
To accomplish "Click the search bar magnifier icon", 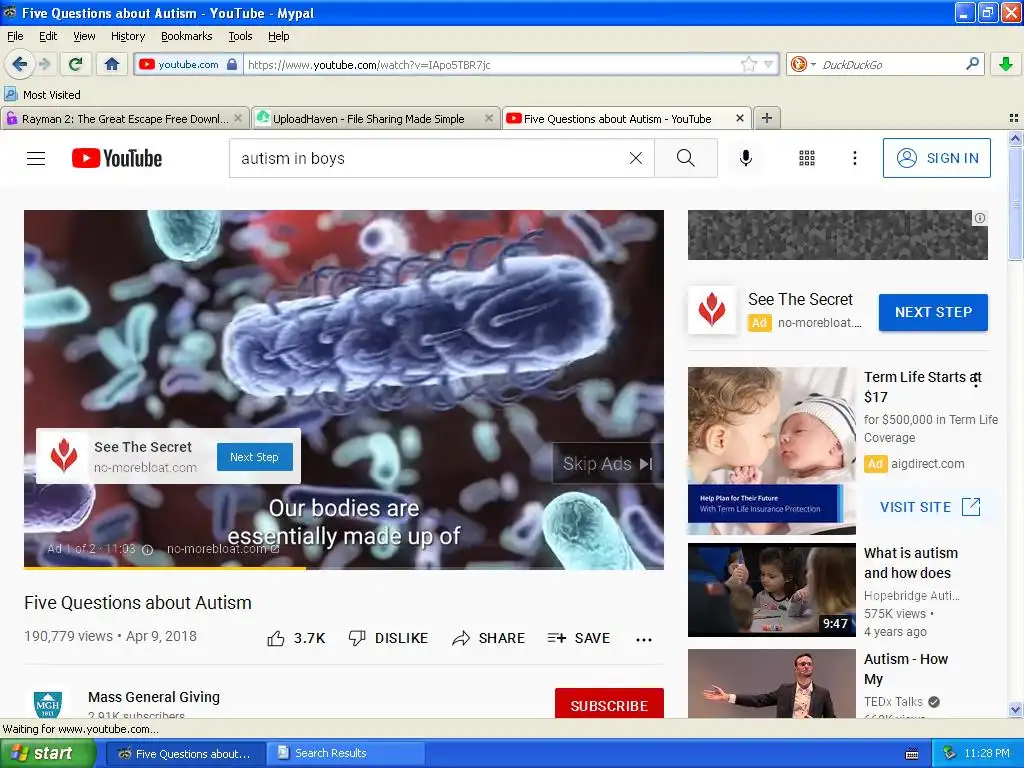I will [x=972, y=63].
